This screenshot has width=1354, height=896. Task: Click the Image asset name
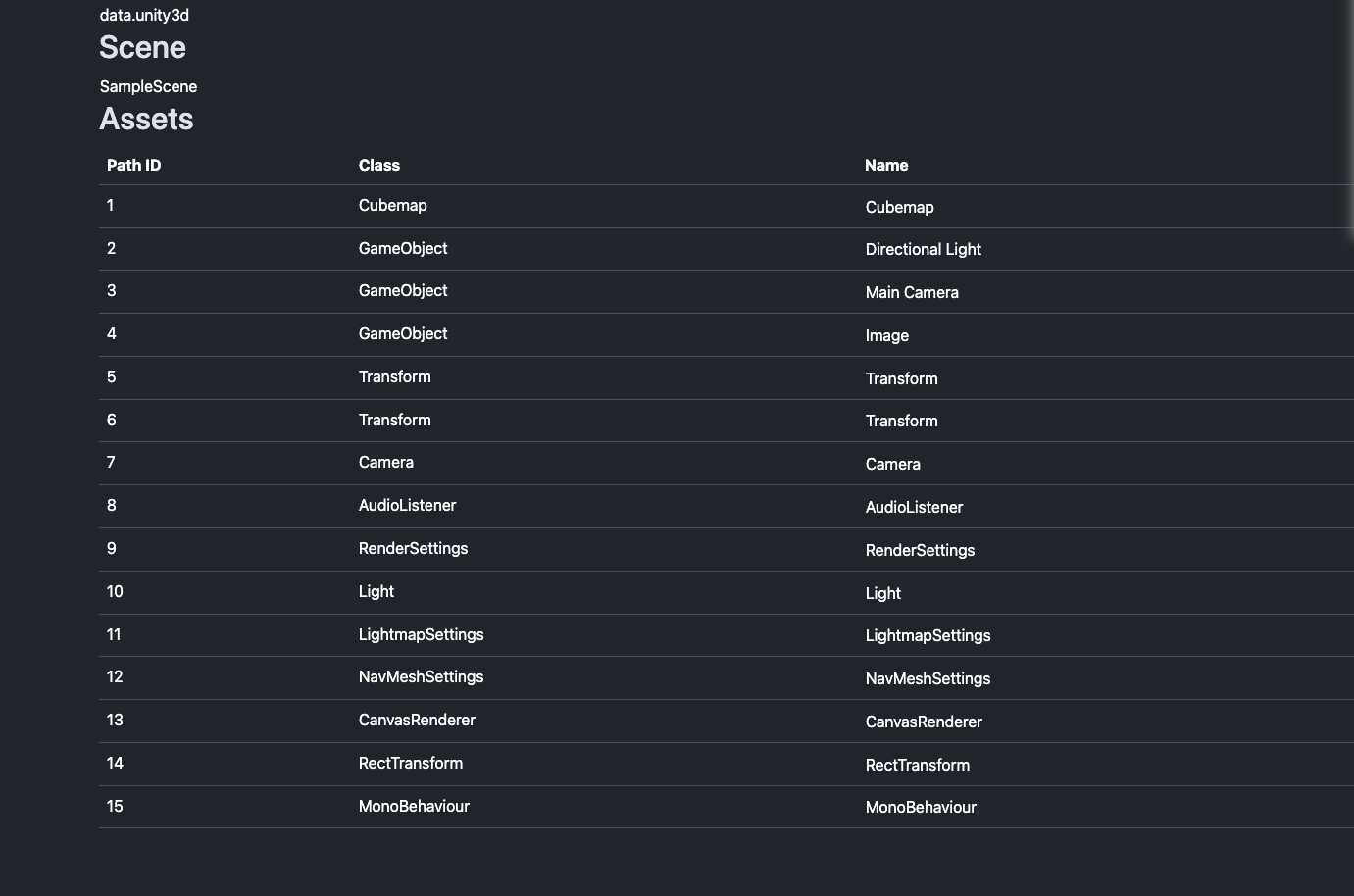coord(887,335)
